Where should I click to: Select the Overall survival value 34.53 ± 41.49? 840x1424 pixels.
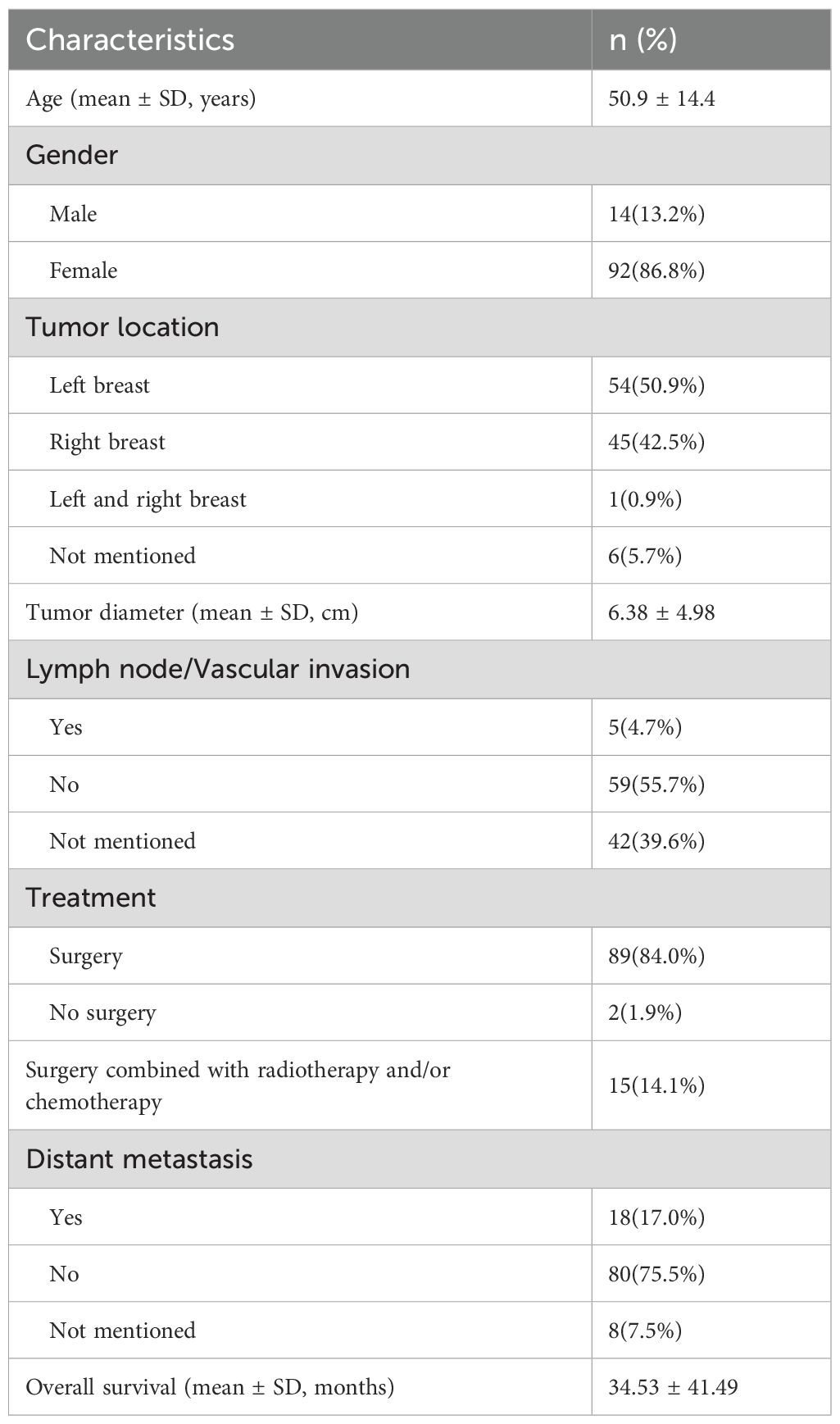pyautogui.click(x=673, y=1387)
